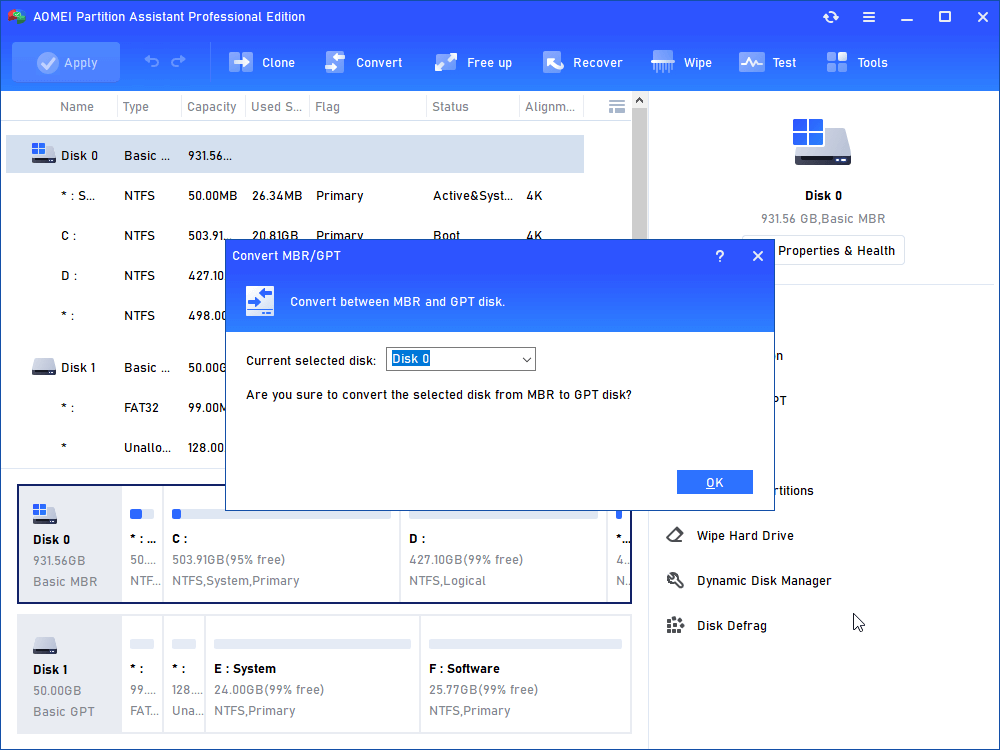1000x750 pixels.
Task: Expand the Current selected disk dropdown
Action: click(x=527, y=359)
